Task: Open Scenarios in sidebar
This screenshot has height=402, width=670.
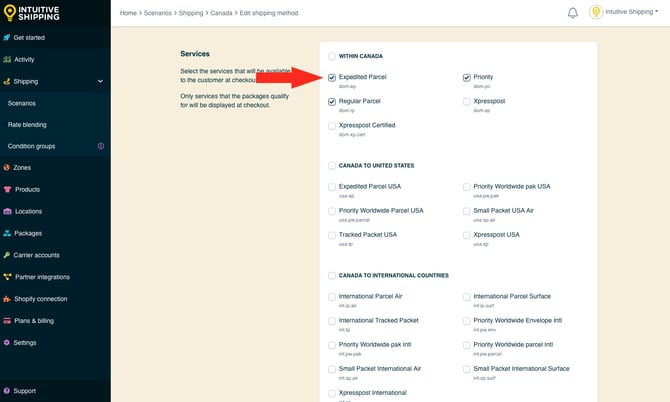Action: coord(22,103)
